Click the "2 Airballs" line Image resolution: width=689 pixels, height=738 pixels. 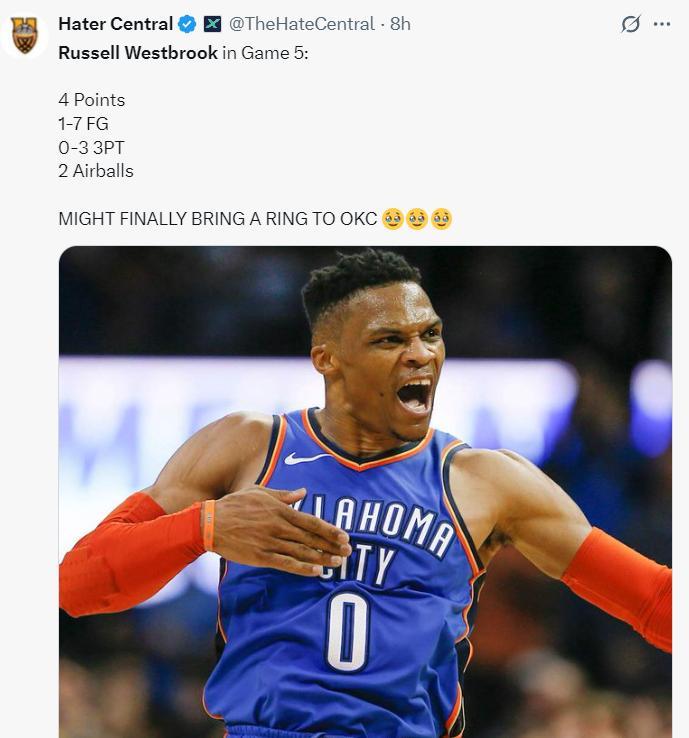click(x=96, y=171)
